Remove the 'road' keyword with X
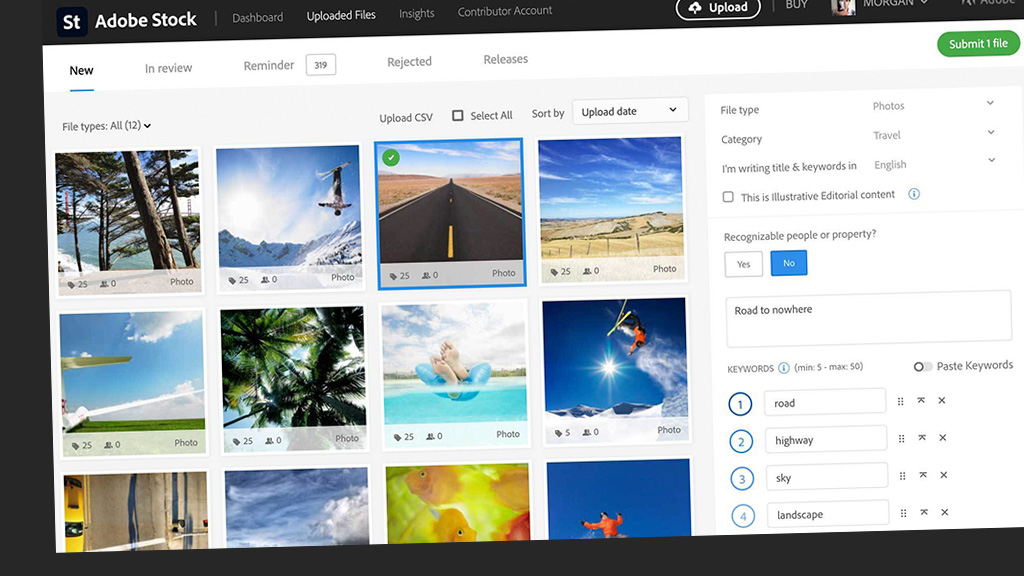The height and width of the screenshot is (576, 1024). [x=942, y=401]
